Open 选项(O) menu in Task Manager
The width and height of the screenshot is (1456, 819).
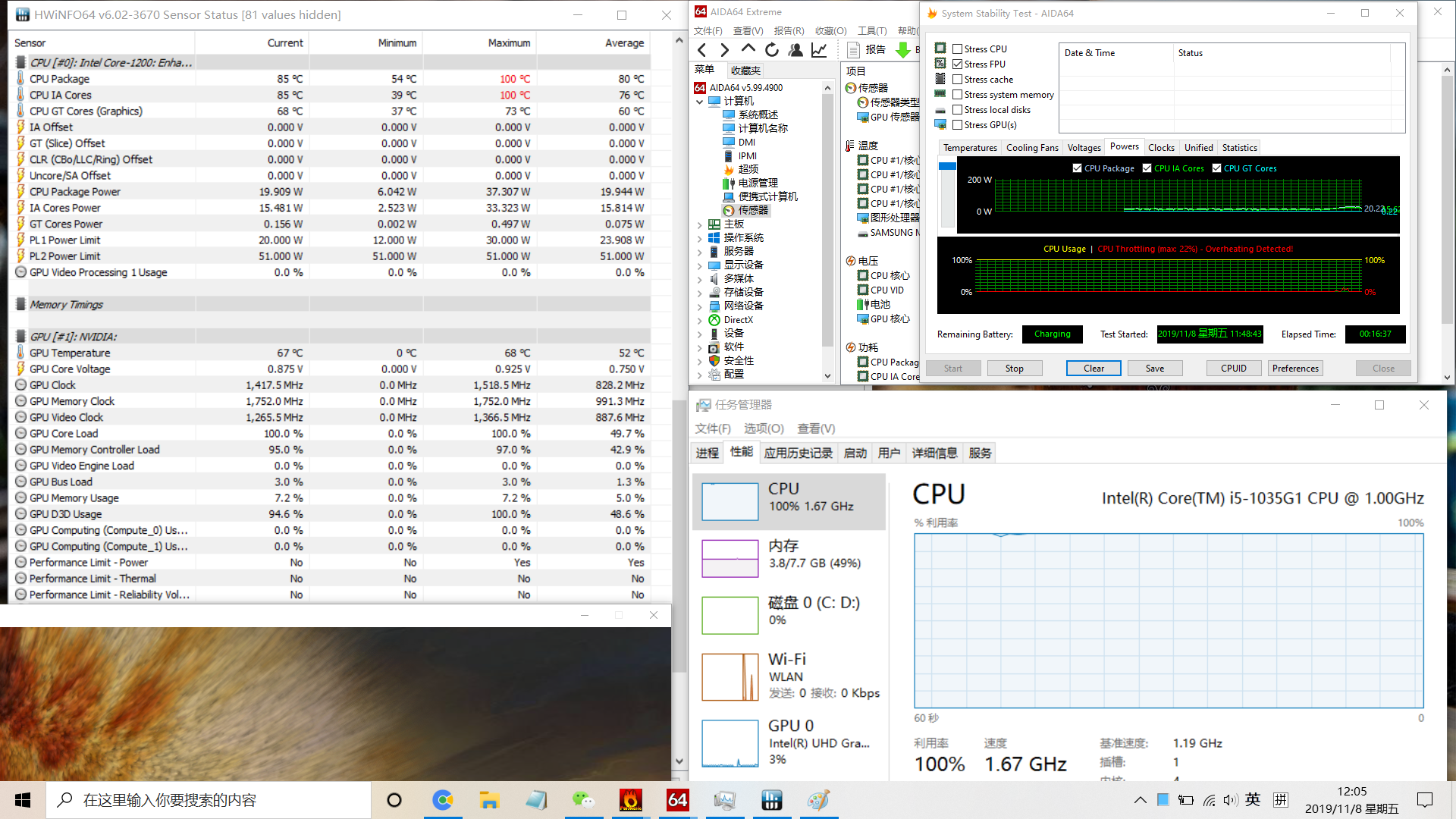pyautogui.click(x=764, y=428)
